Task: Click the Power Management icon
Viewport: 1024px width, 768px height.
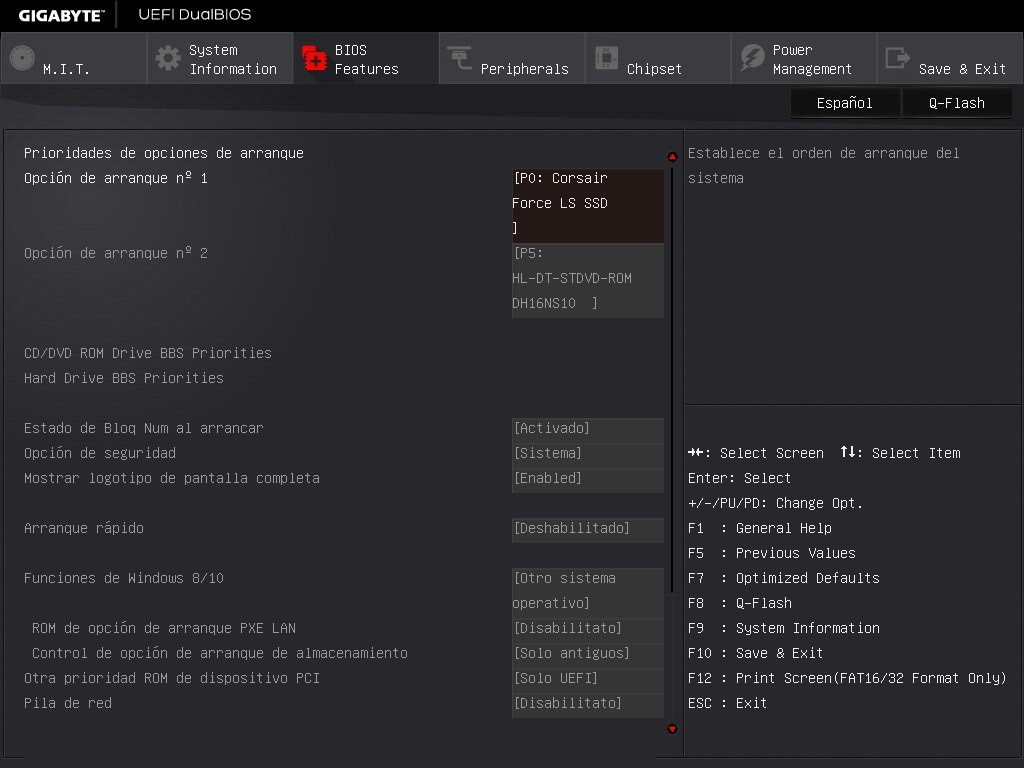Action: click(x=747, y=57)
